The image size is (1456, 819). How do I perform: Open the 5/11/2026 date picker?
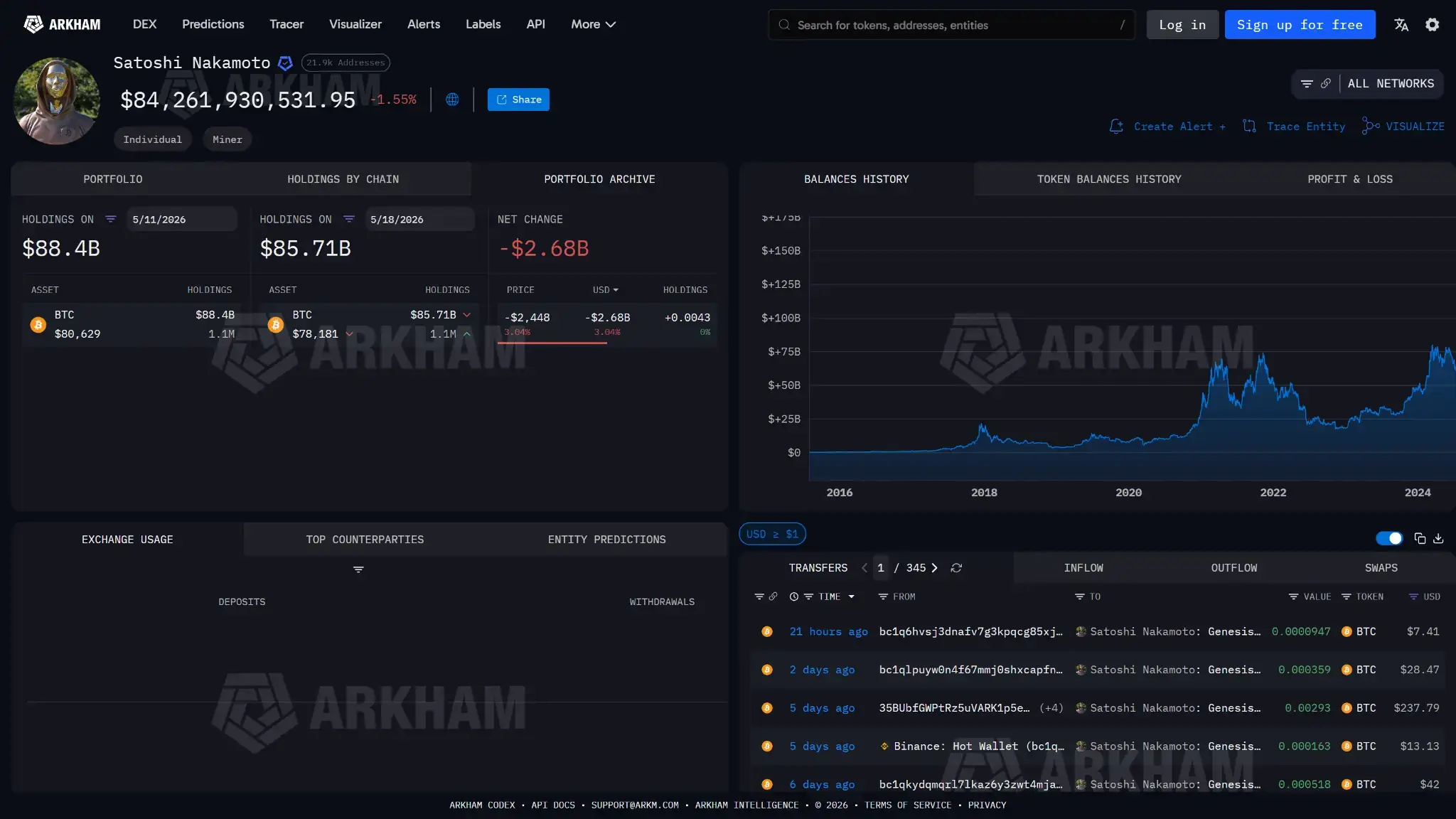coord(182,219)
